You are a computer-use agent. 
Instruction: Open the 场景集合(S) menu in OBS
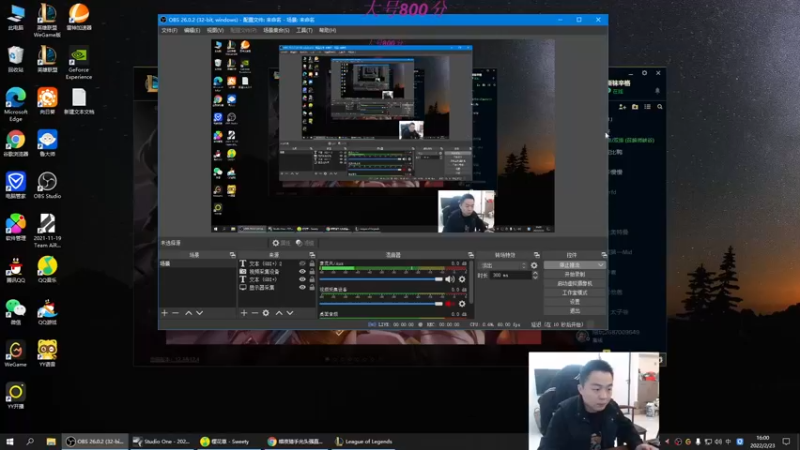click(276, 30)
